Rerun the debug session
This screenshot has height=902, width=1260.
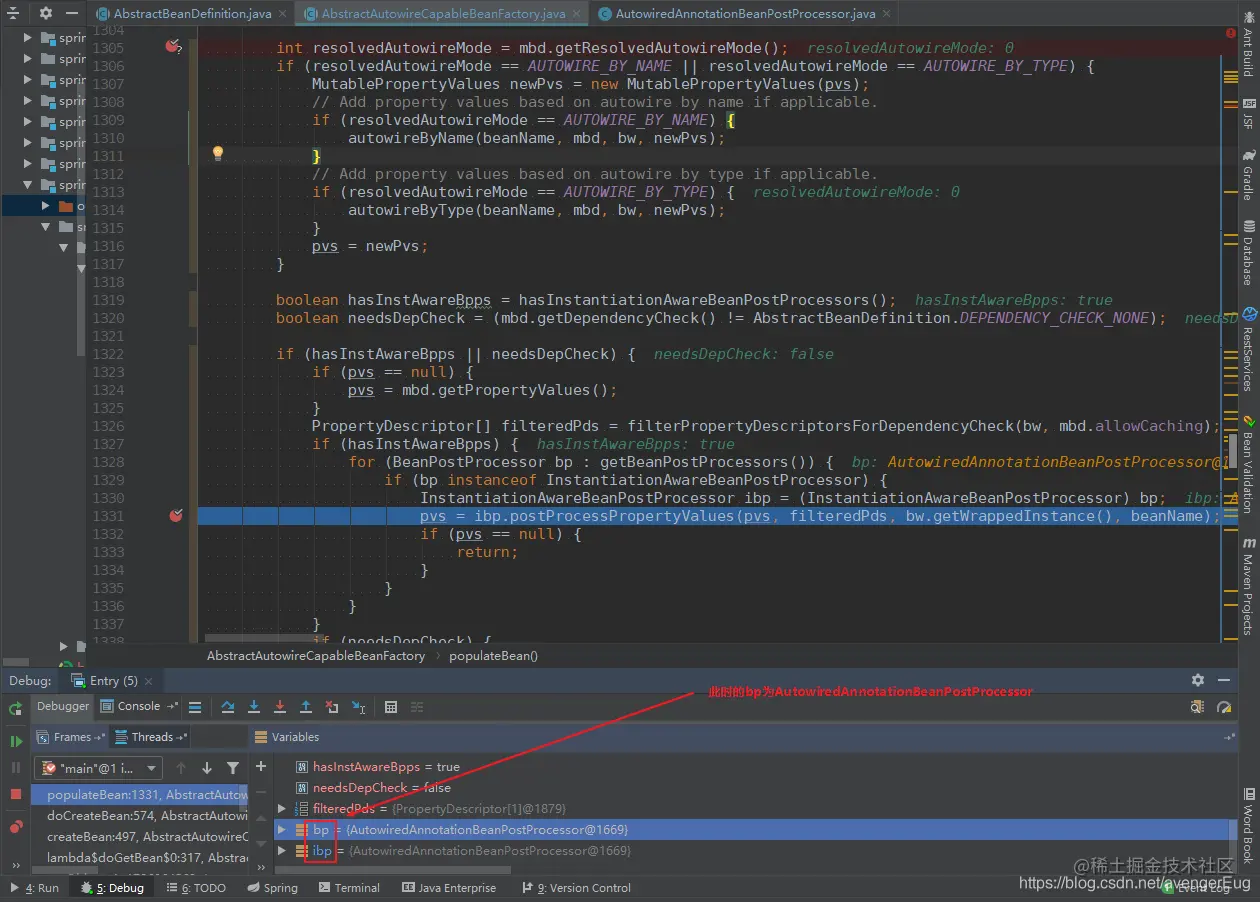16,708
